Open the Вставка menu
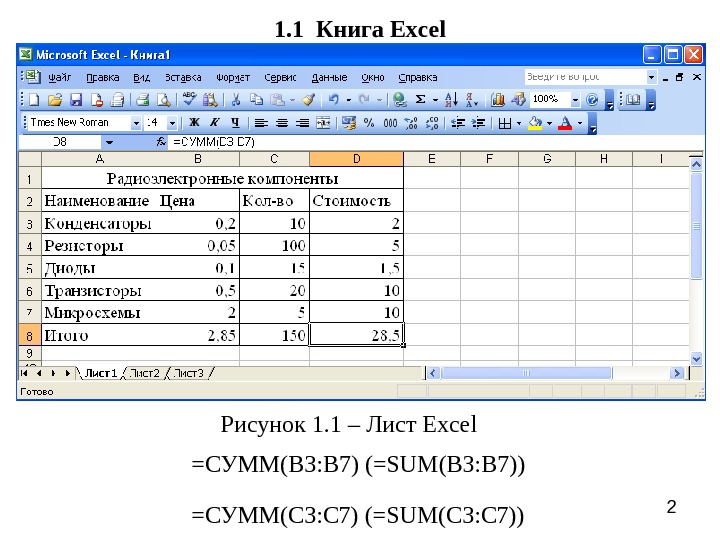 (x=183, y=78)
